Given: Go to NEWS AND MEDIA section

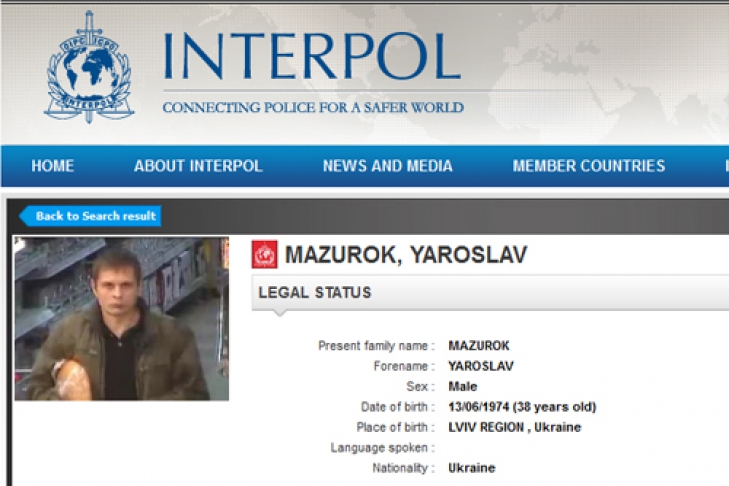Looking at the screenshot, I should click(x=388, y=166).
